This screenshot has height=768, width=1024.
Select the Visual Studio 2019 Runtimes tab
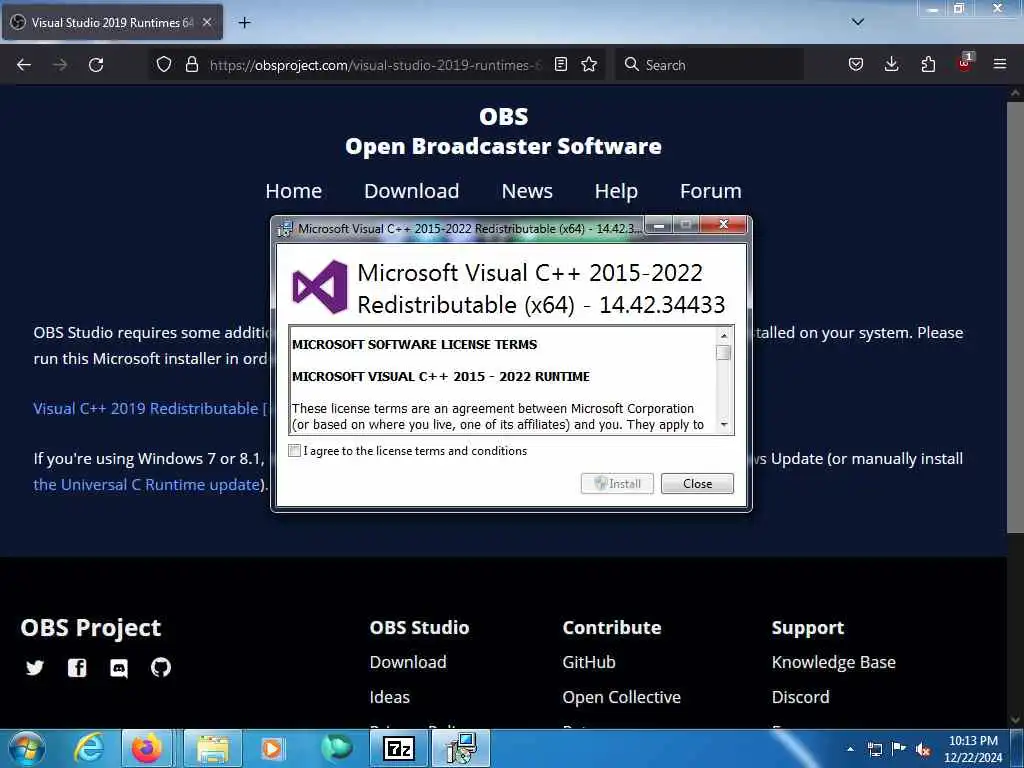[x=112, y=22]
